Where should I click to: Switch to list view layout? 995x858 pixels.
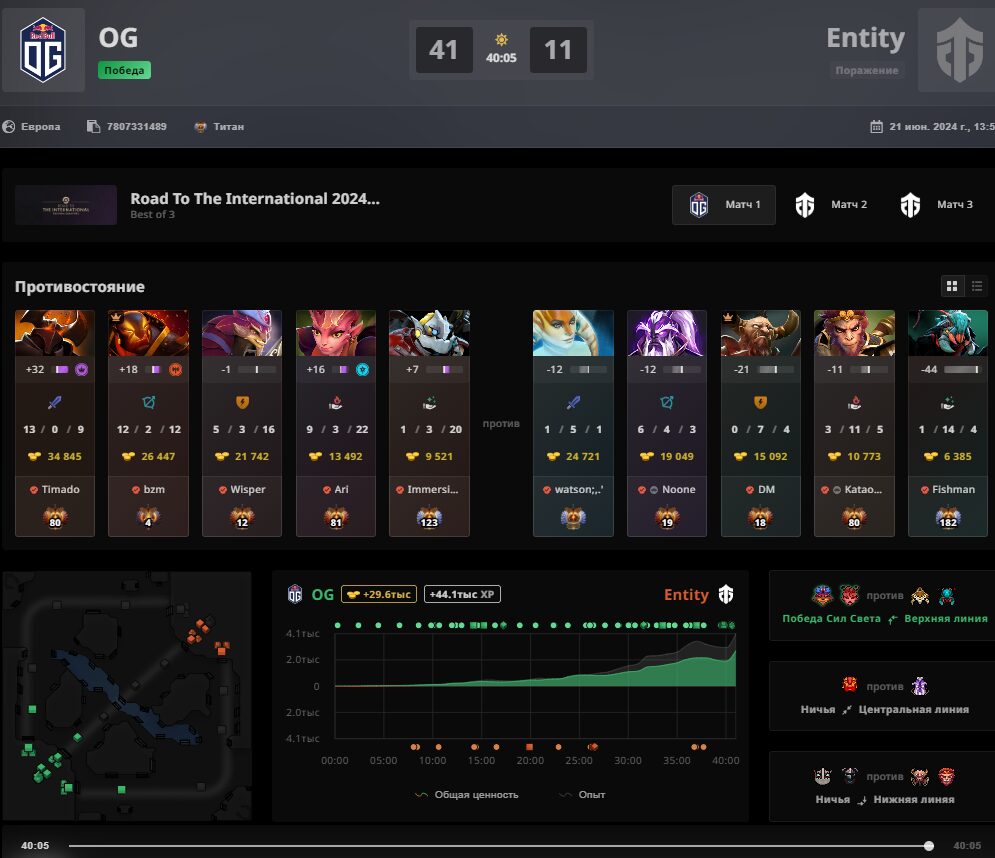tap(977, 286)
